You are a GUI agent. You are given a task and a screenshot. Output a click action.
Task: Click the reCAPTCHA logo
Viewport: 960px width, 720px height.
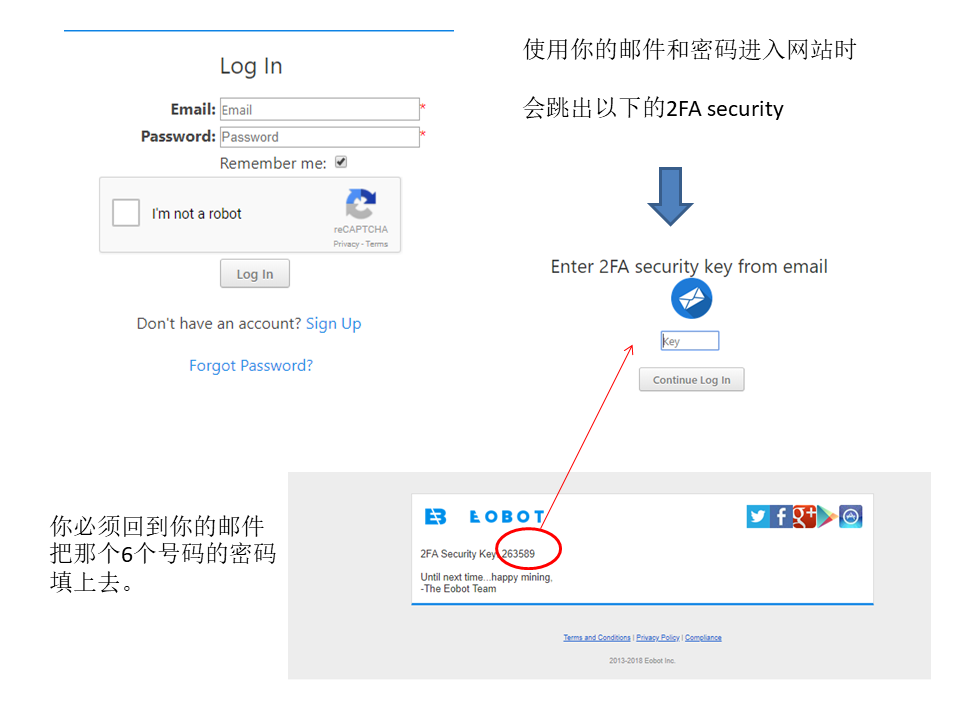tap(361, 204)
